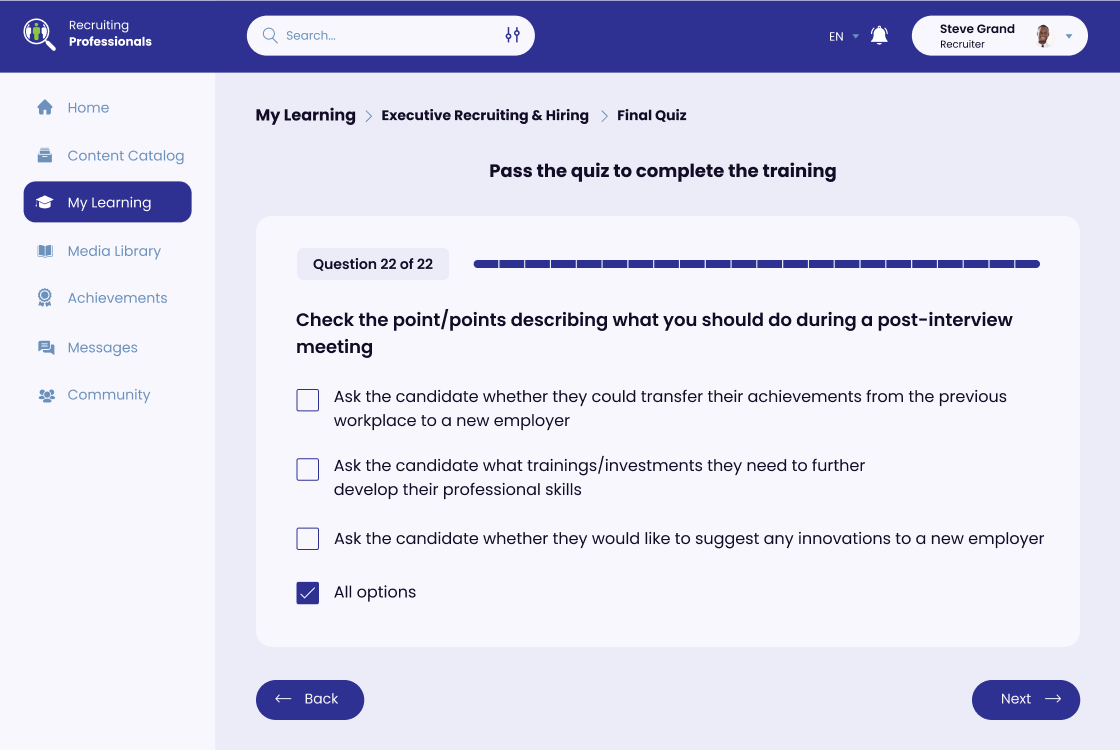This screenshot has width=1120, height=750.
Task: Click the quiz progress bar
Action: [x=756, y=264]
